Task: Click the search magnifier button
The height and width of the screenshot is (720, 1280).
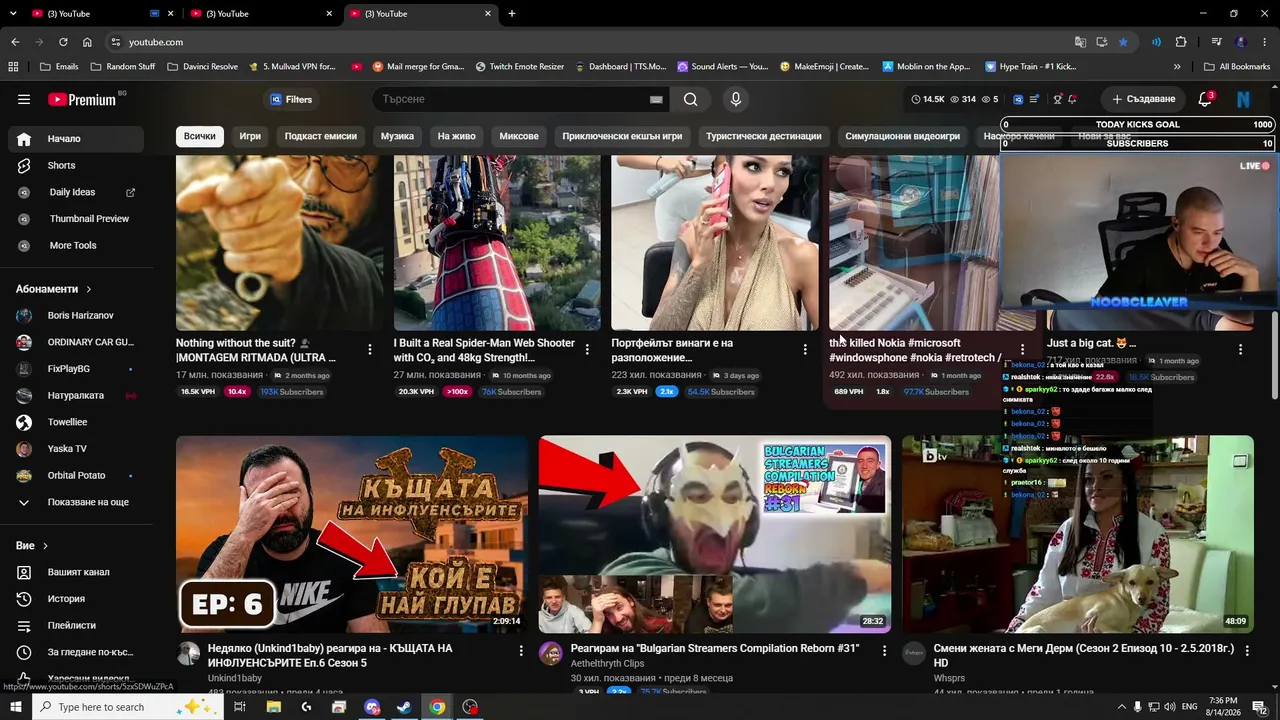Action: pyautogui.click(x=691, y=99)
